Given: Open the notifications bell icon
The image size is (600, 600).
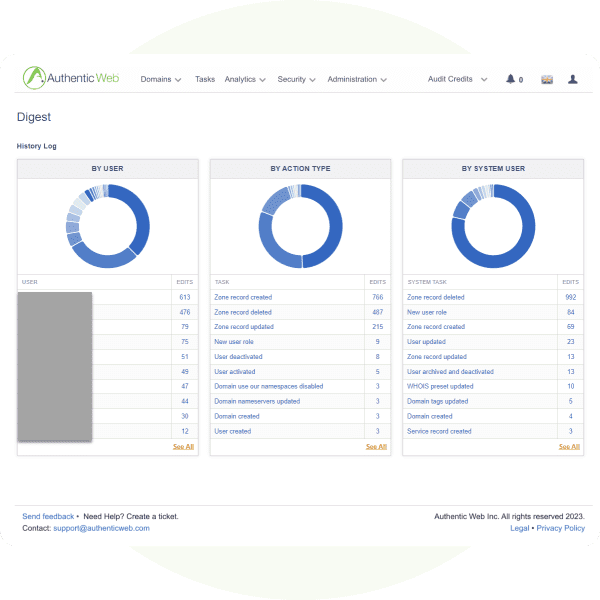Looking at the screenshot, I should pyautogui.click(x=511, y=79).
